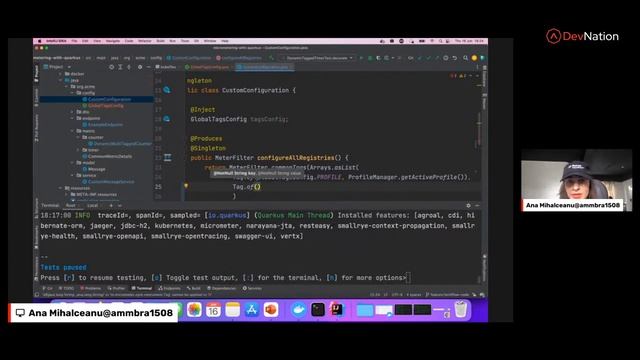Click the injection gutter icon beside GlobalTagsConfig field
This screenshot has width=640, height=360.
pyautogui.click(x=167, y=119)
